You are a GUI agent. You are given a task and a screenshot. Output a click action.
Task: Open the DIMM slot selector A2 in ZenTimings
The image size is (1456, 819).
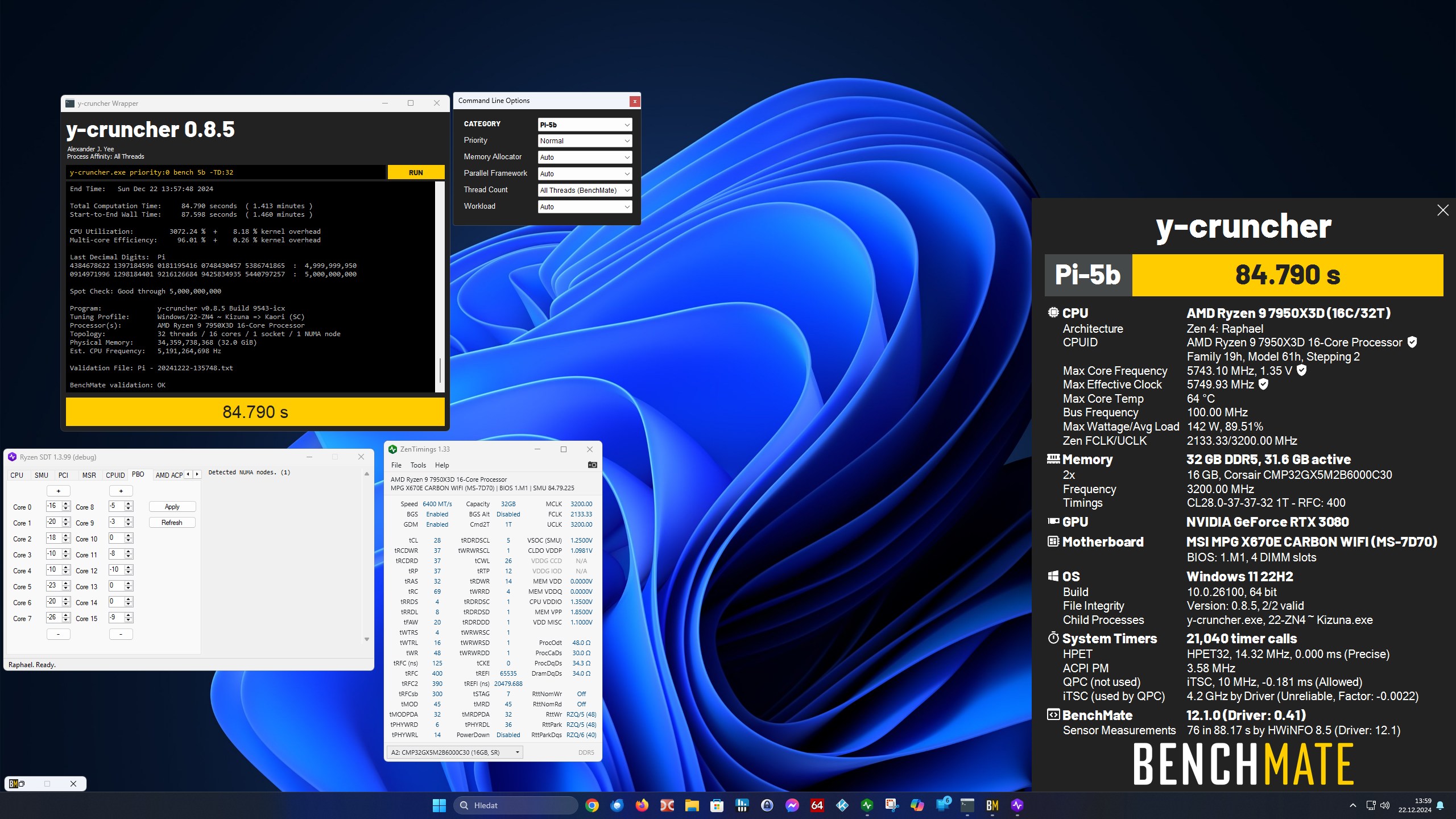pyautogui.click(x=454, y=752)
